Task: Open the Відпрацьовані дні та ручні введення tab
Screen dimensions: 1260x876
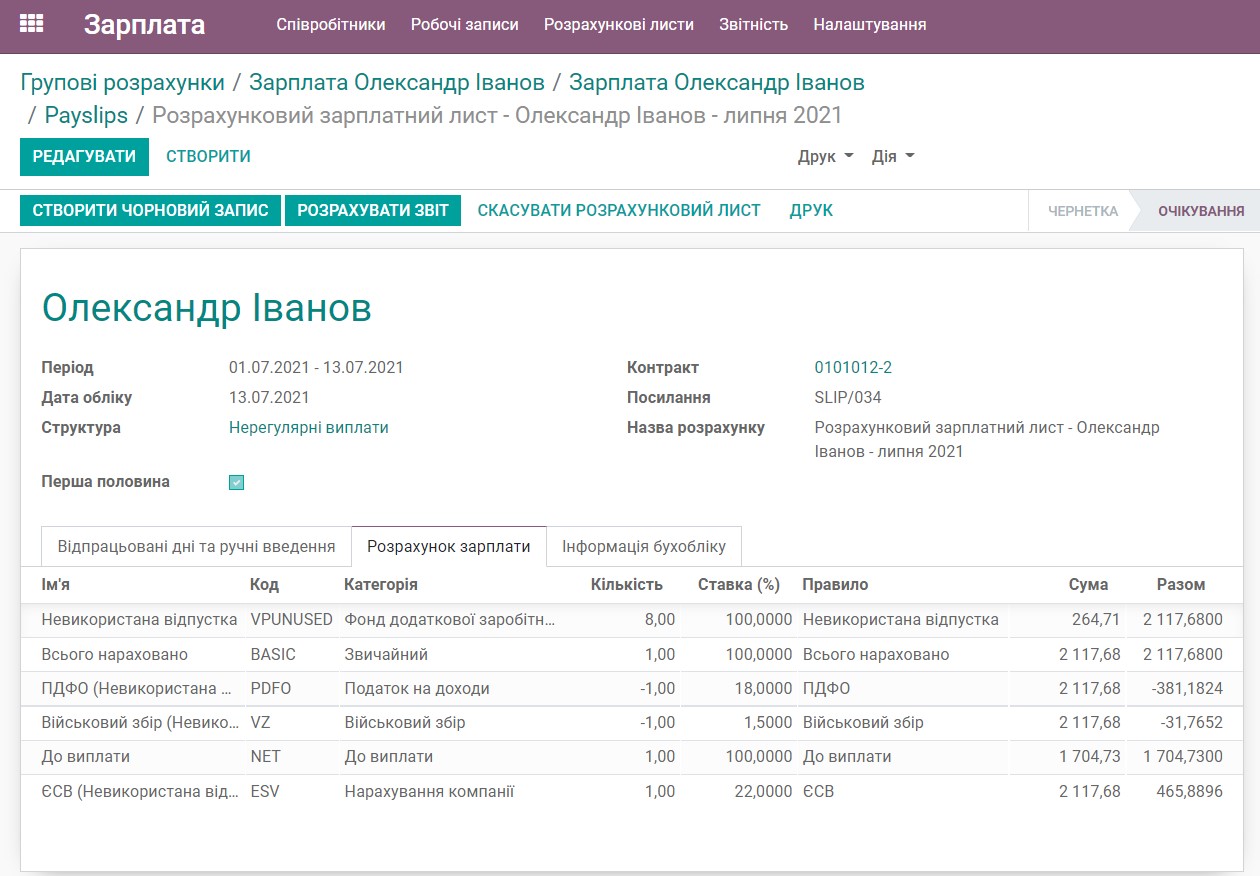Action: point(194,546)
